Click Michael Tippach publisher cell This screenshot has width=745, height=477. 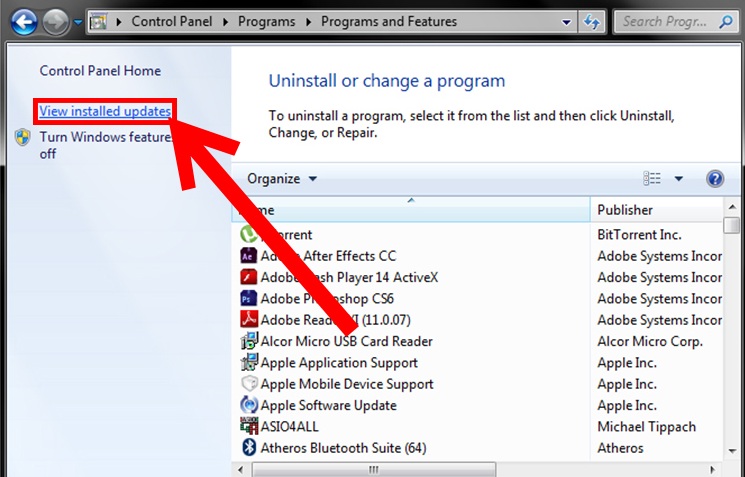click(646, 427)
